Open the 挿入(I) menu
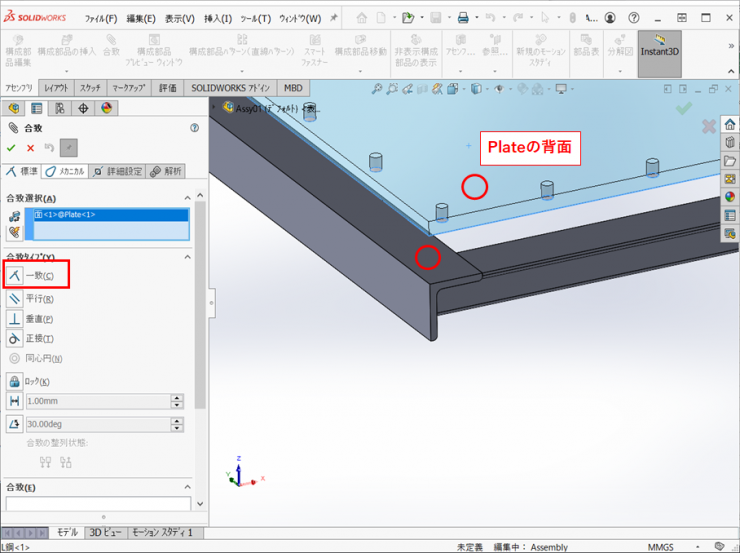The width and height of the screenshot is (740, 553). point(218,18)
